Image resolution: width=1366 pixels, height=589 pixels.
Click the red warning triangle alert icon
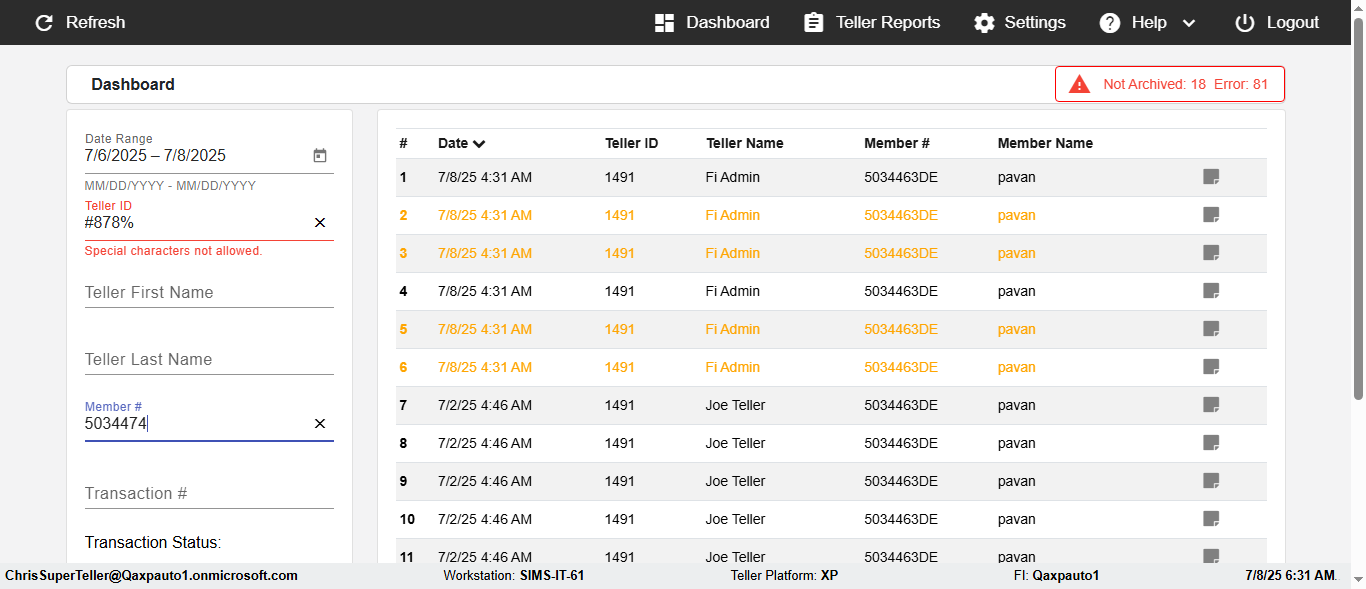[1079, 84]
